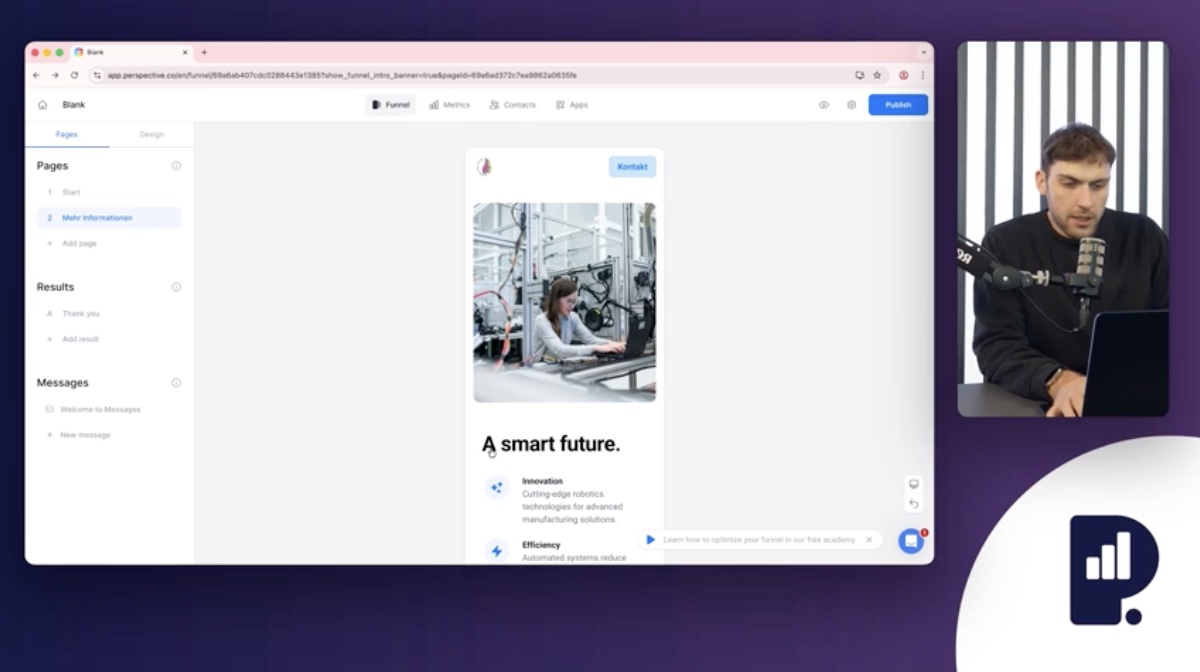Select the Innovation feature title
The image size is (1200, 672).
click(542, 481)
